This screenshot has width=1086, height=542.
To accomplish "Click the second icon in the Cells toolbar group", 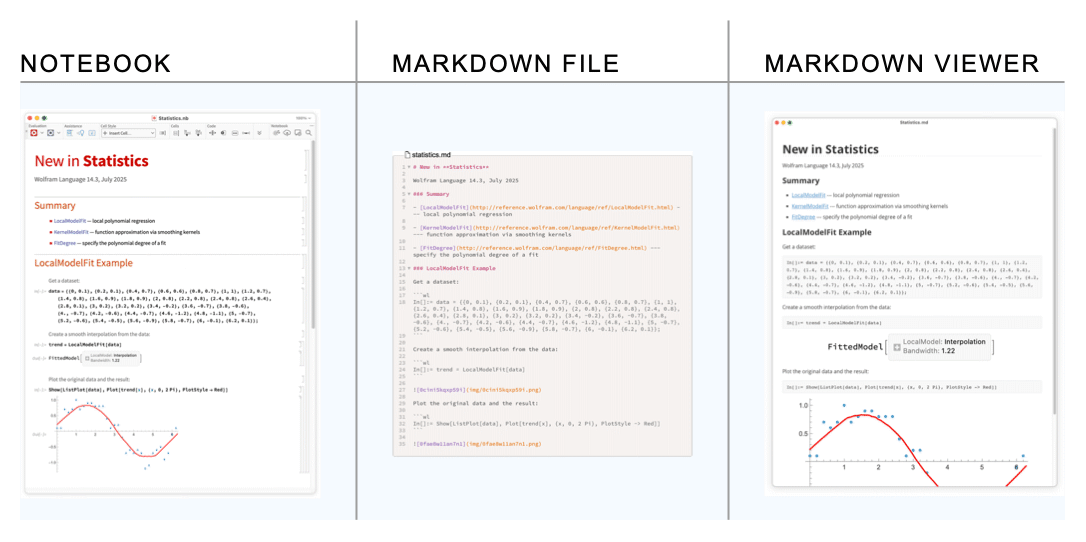I will 187,133.
